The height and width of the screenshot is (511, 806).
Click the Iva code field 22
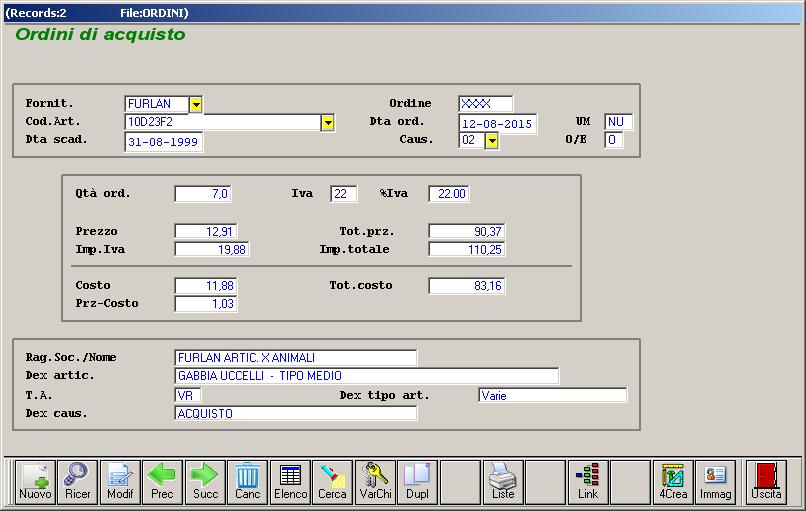(x=343, y=194)
